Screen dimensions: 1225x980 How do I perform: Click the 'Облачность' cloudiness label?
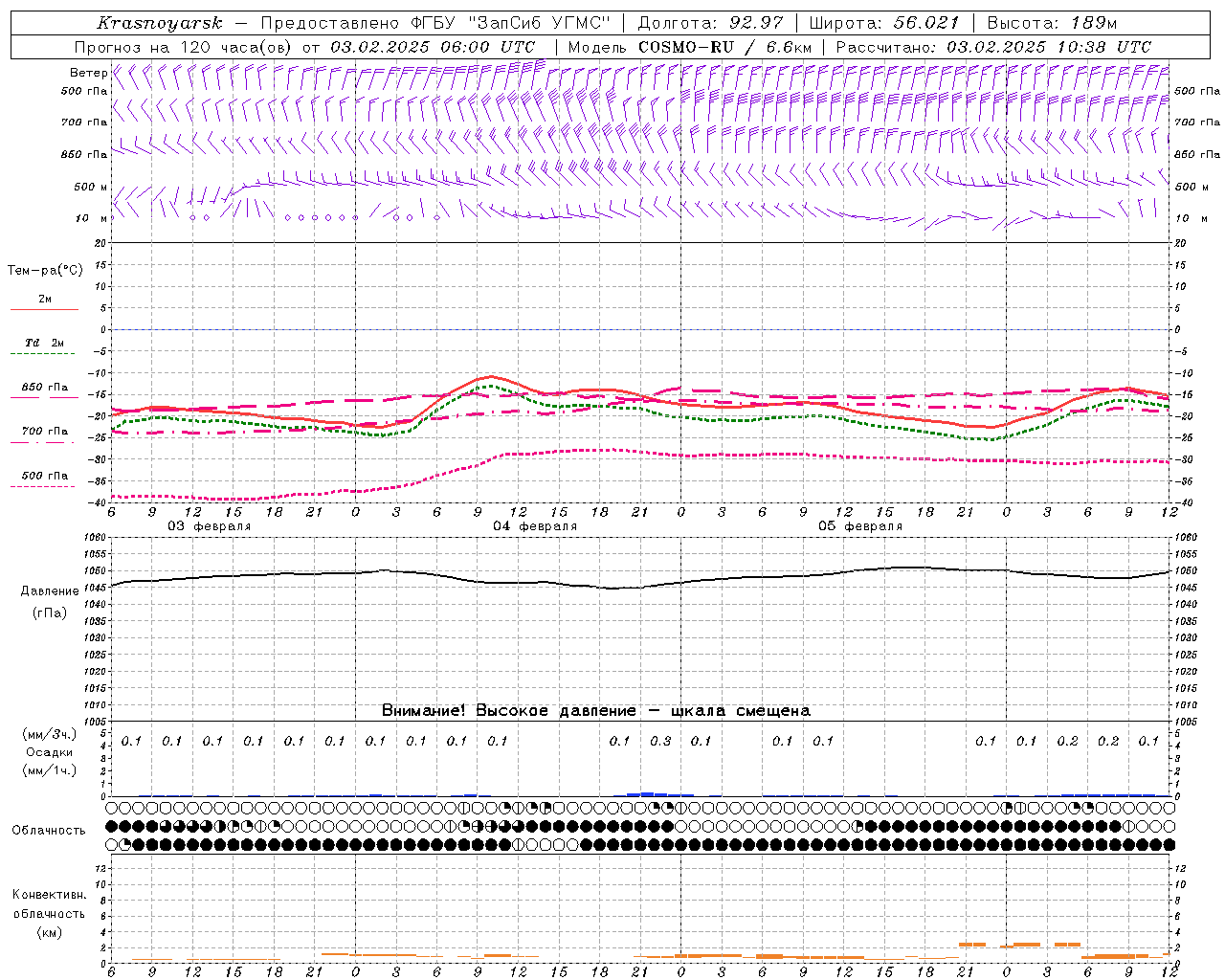click(49, 830)
